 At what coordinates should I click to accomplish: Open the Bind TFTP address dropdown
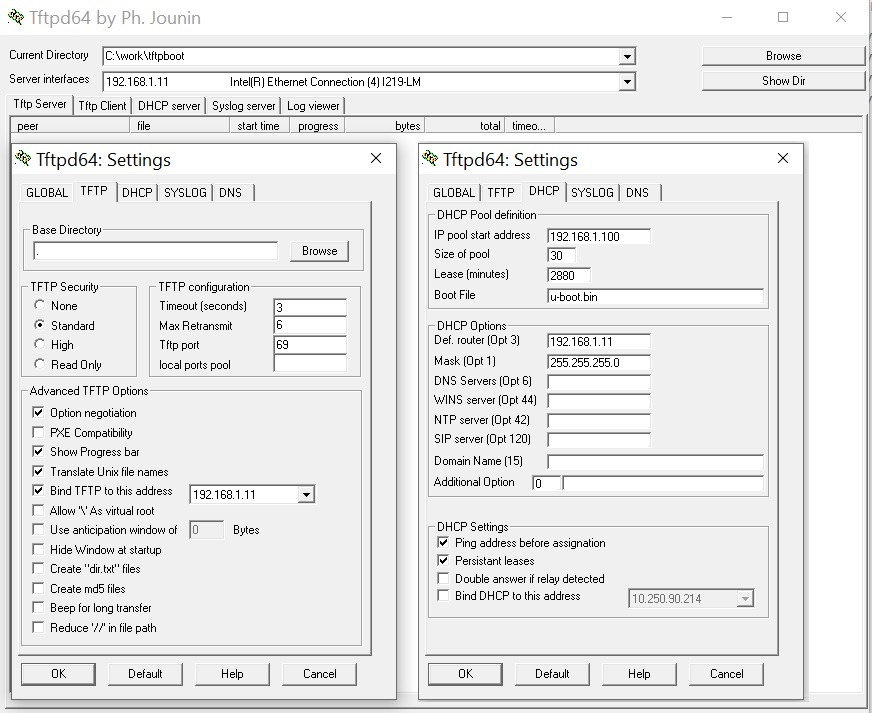[306, 494]
